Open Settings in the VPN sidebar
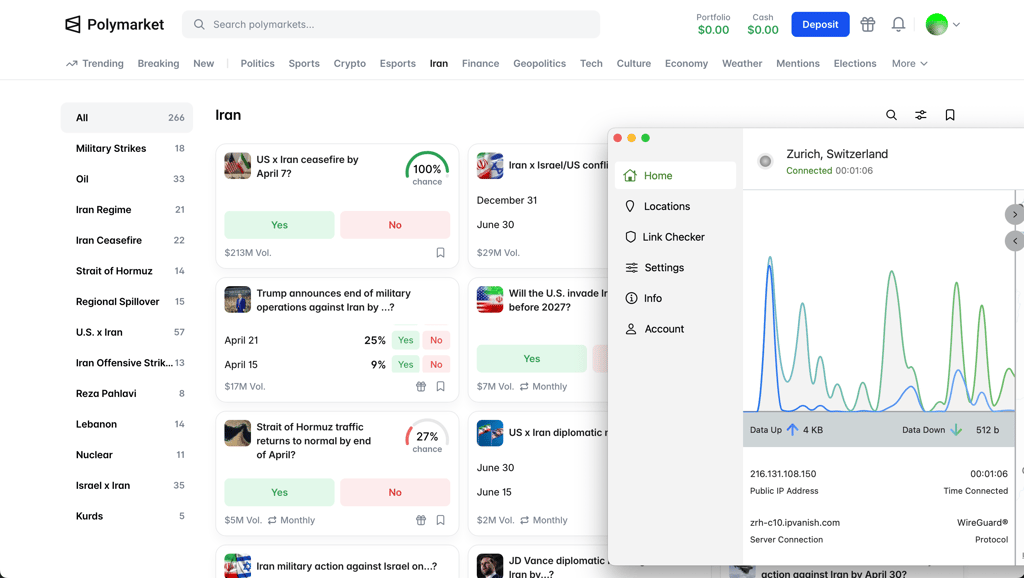This screenshot has height=578, width=1024. tap(675, 268)
